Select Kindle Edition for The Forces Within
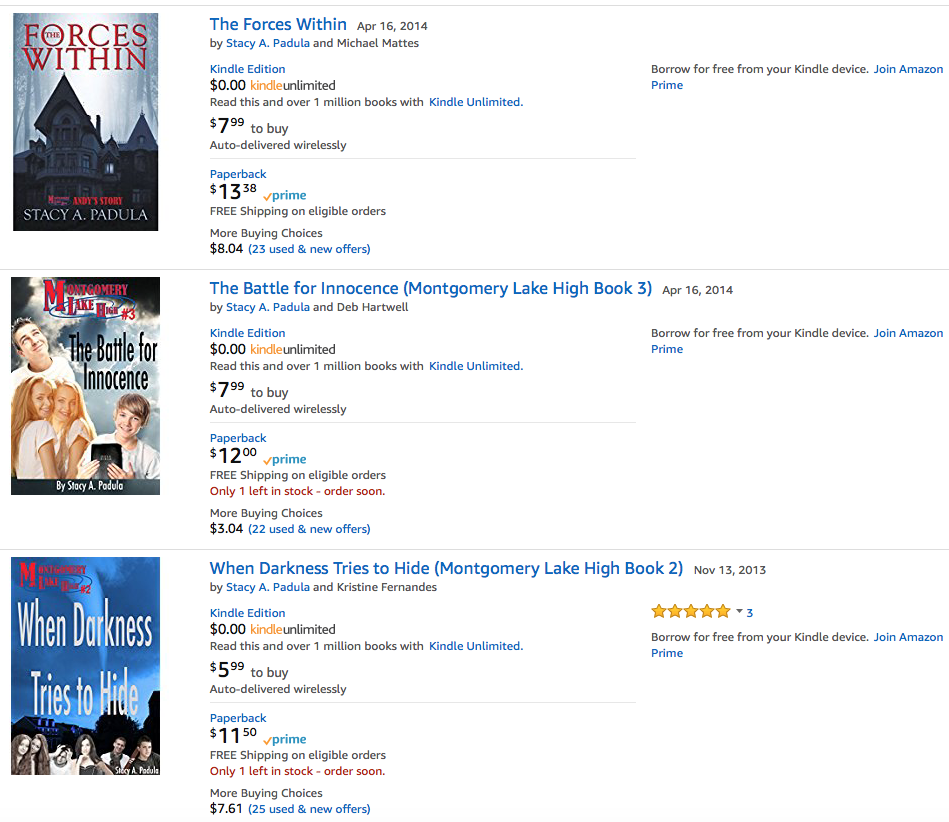949x822 pixels. click(247, 69)
